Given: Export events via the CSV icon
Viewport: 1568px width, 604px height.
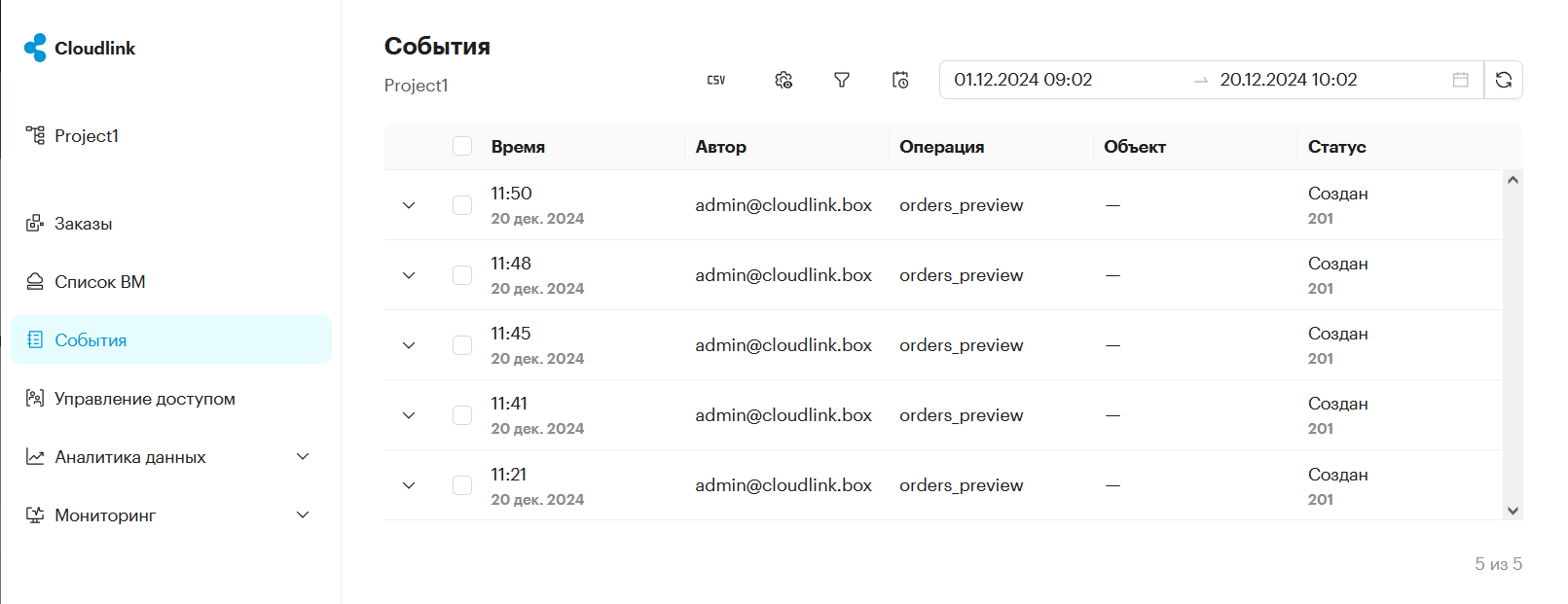Looking at the screenshot, I should 715,80.
